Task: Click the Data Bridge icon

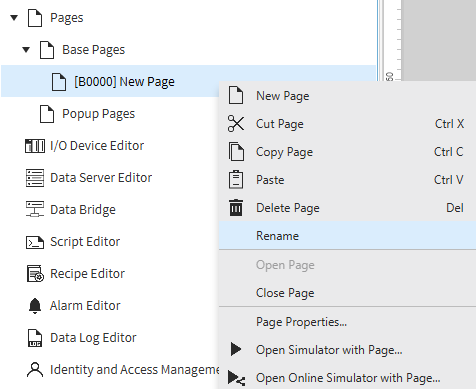Action: click(35, 209)
